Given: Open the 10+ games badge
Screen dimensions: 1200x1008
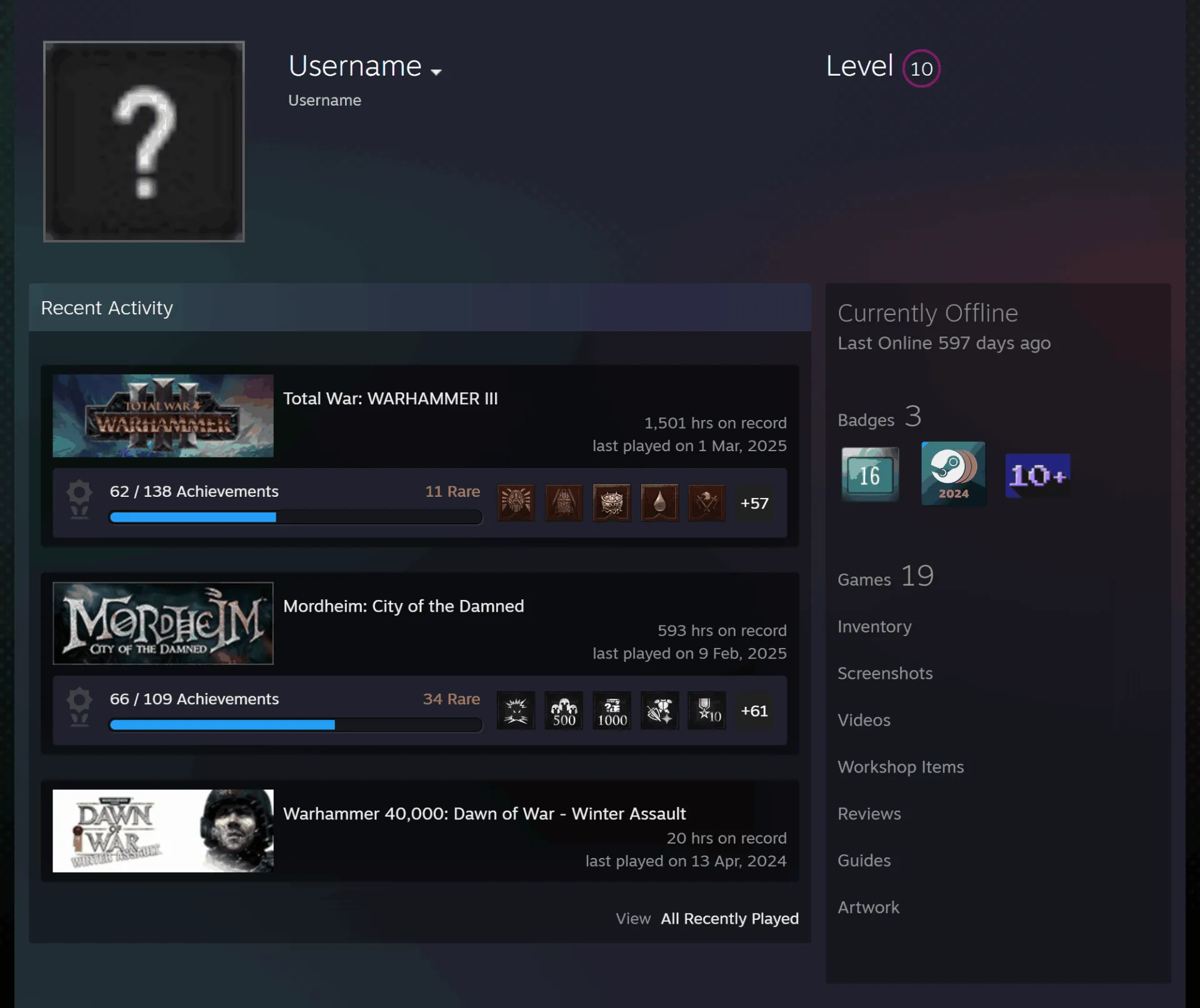Looking at the screenshot, I should (1037, 476).
